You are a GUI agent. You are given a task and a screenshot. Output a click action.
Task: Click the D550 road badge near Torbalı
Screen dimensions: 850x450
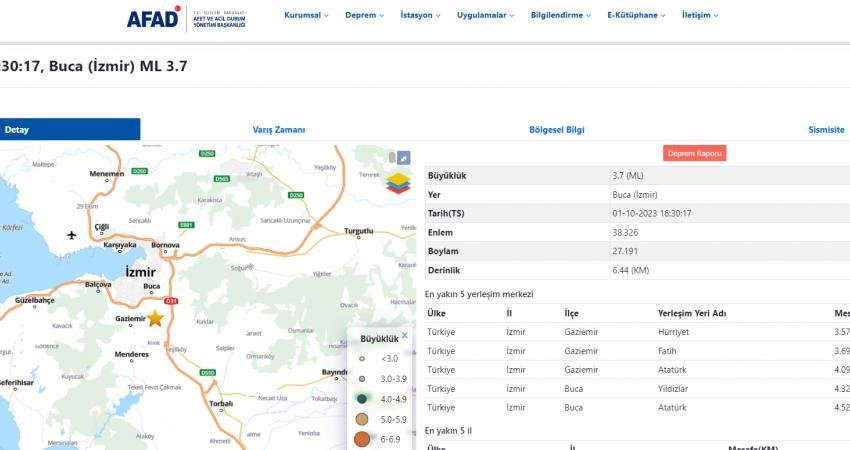click(208, 372)
